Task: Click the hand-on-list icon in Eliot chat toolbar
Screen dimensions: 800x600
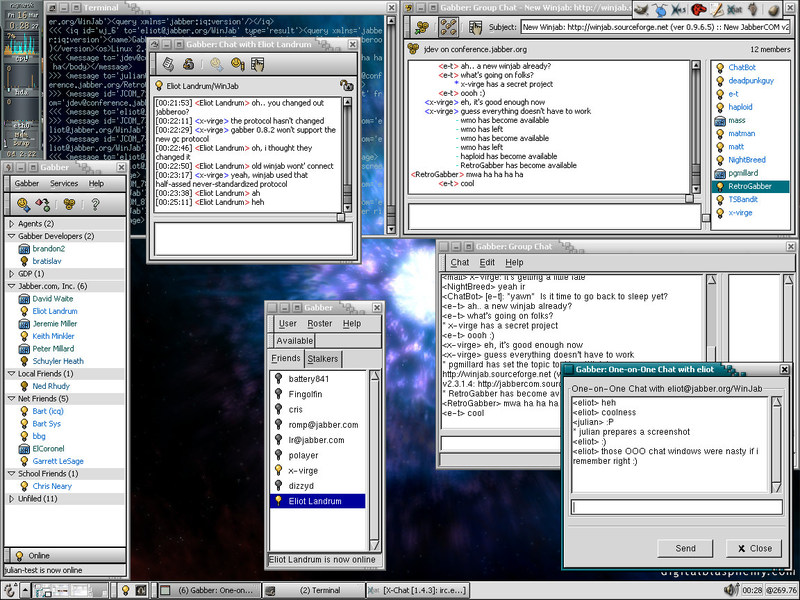Action: 258,64
